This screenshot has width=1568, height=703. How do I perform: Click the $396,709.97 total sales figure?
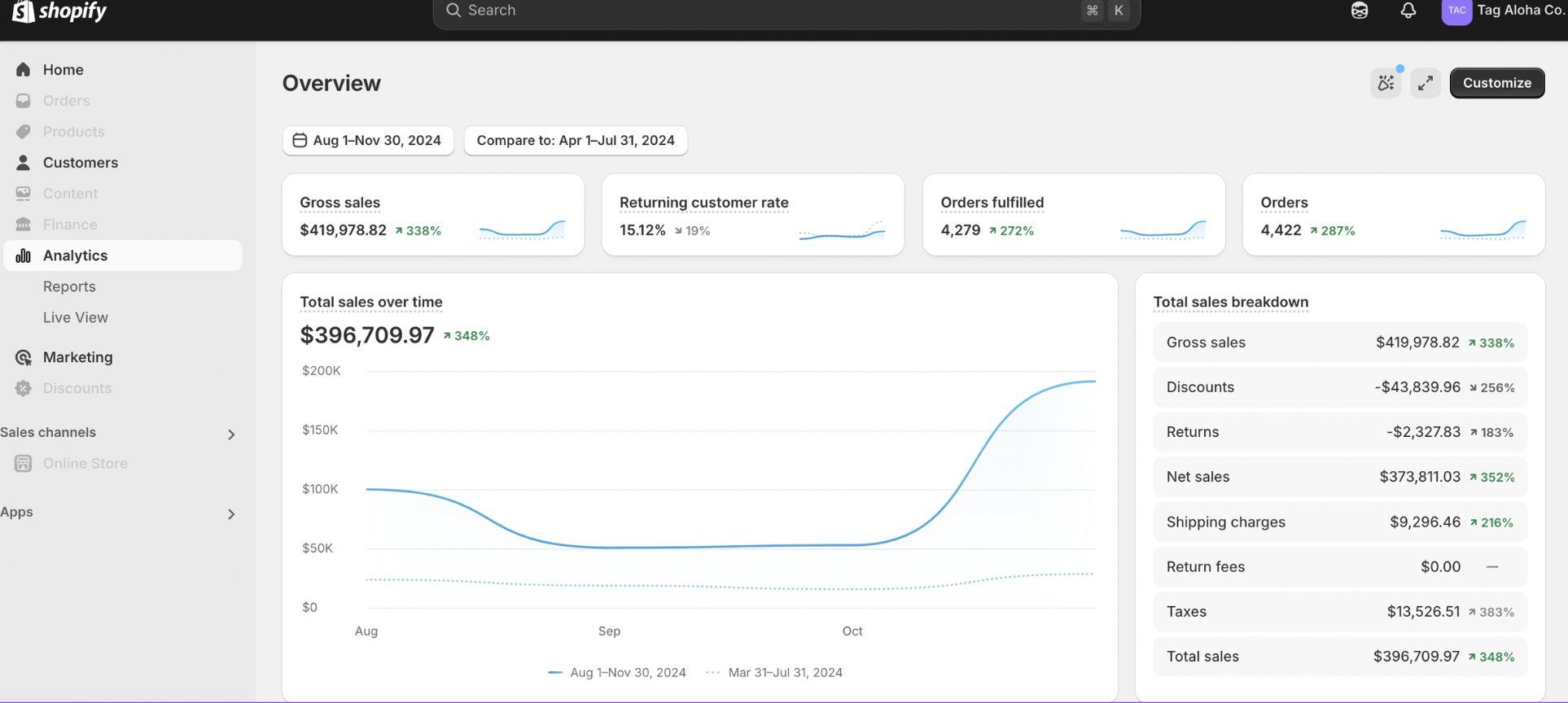click(367, 335)
